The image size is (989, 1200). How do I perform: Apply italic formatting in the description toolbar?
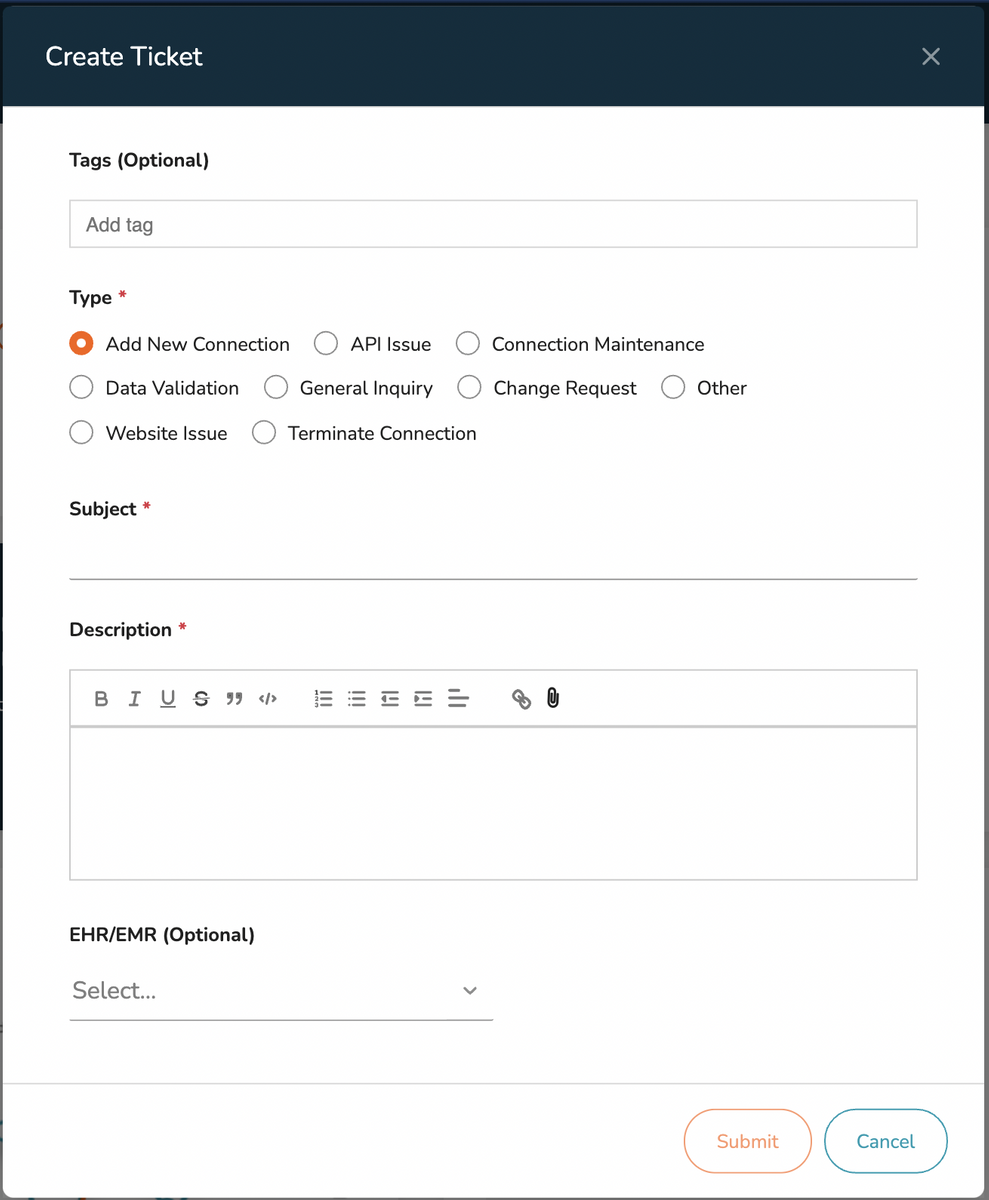click(134, 698)
